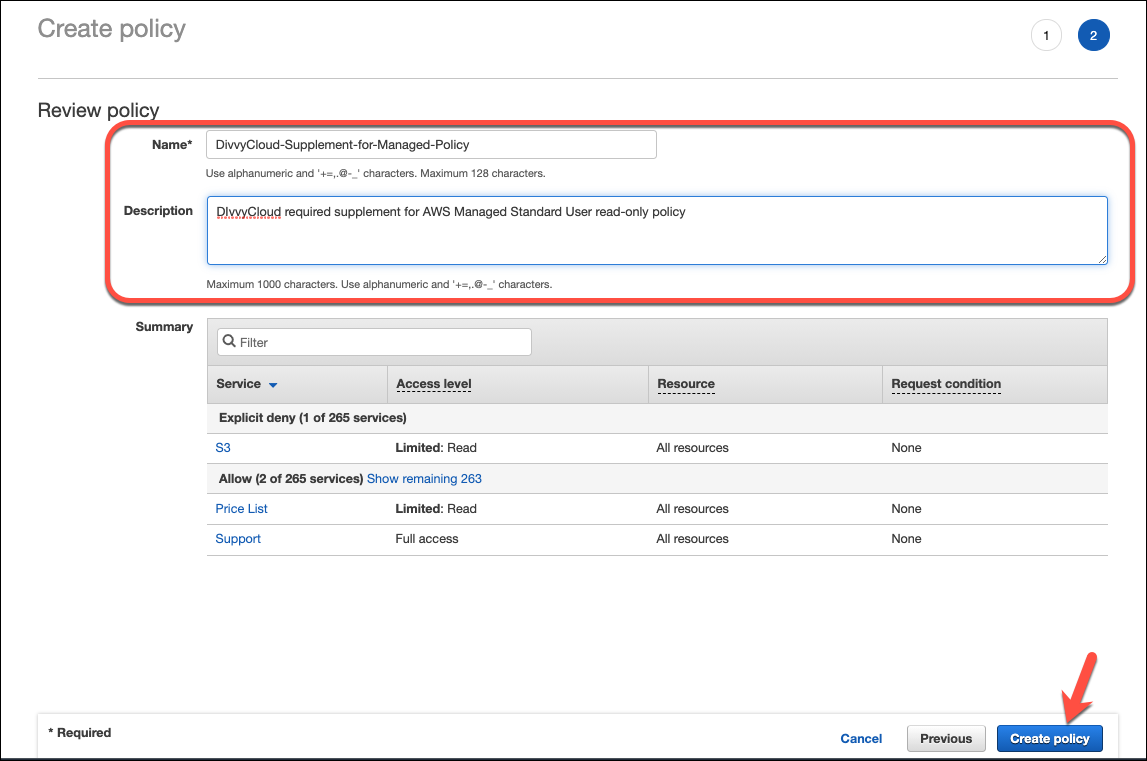
Task: Click the description textarea resize handle
Action: click(1102, 258)
